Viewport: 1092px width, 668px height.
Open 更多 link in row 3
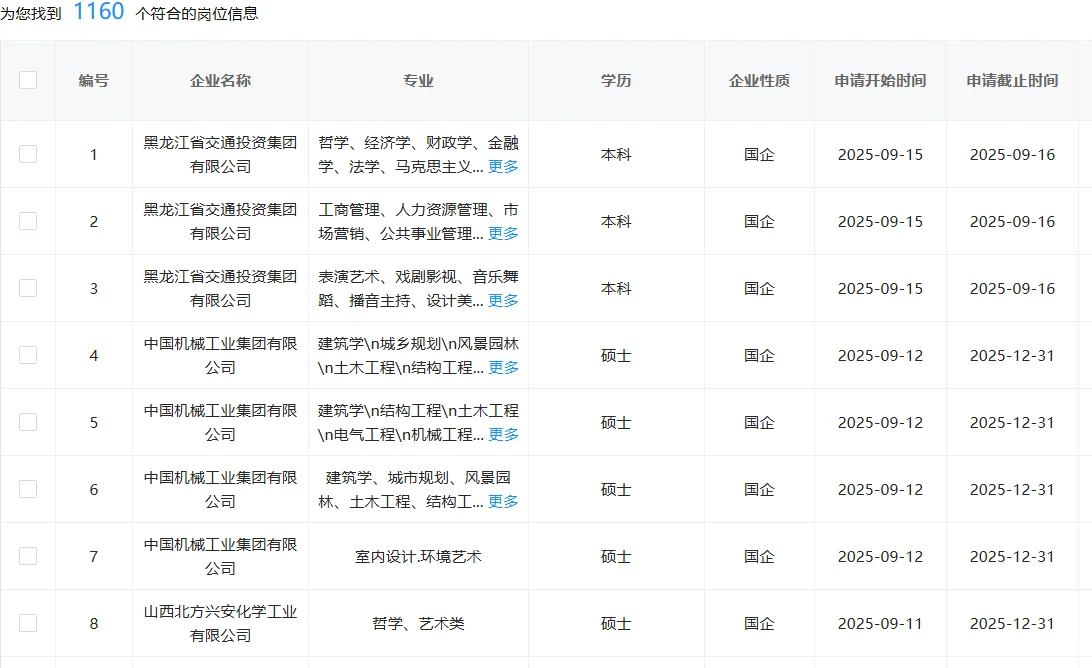(503, 300)
